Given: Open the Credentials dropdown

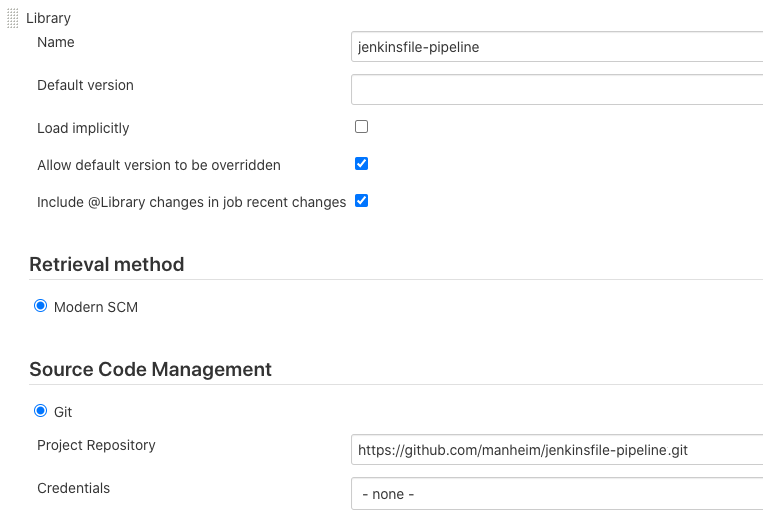Looking at the screenshot, I should pos(557,494).
